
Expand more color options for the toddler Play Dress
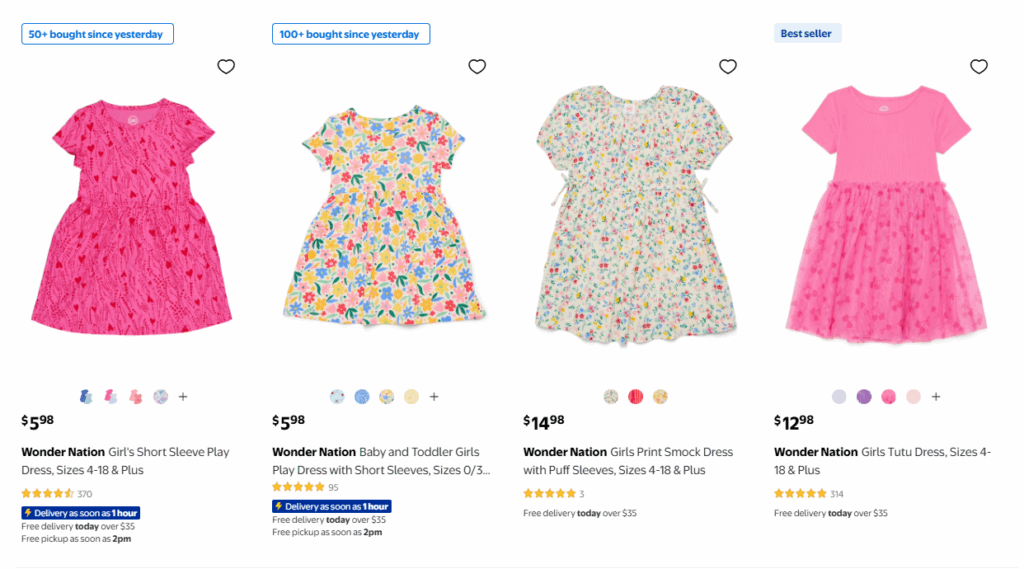434,397
